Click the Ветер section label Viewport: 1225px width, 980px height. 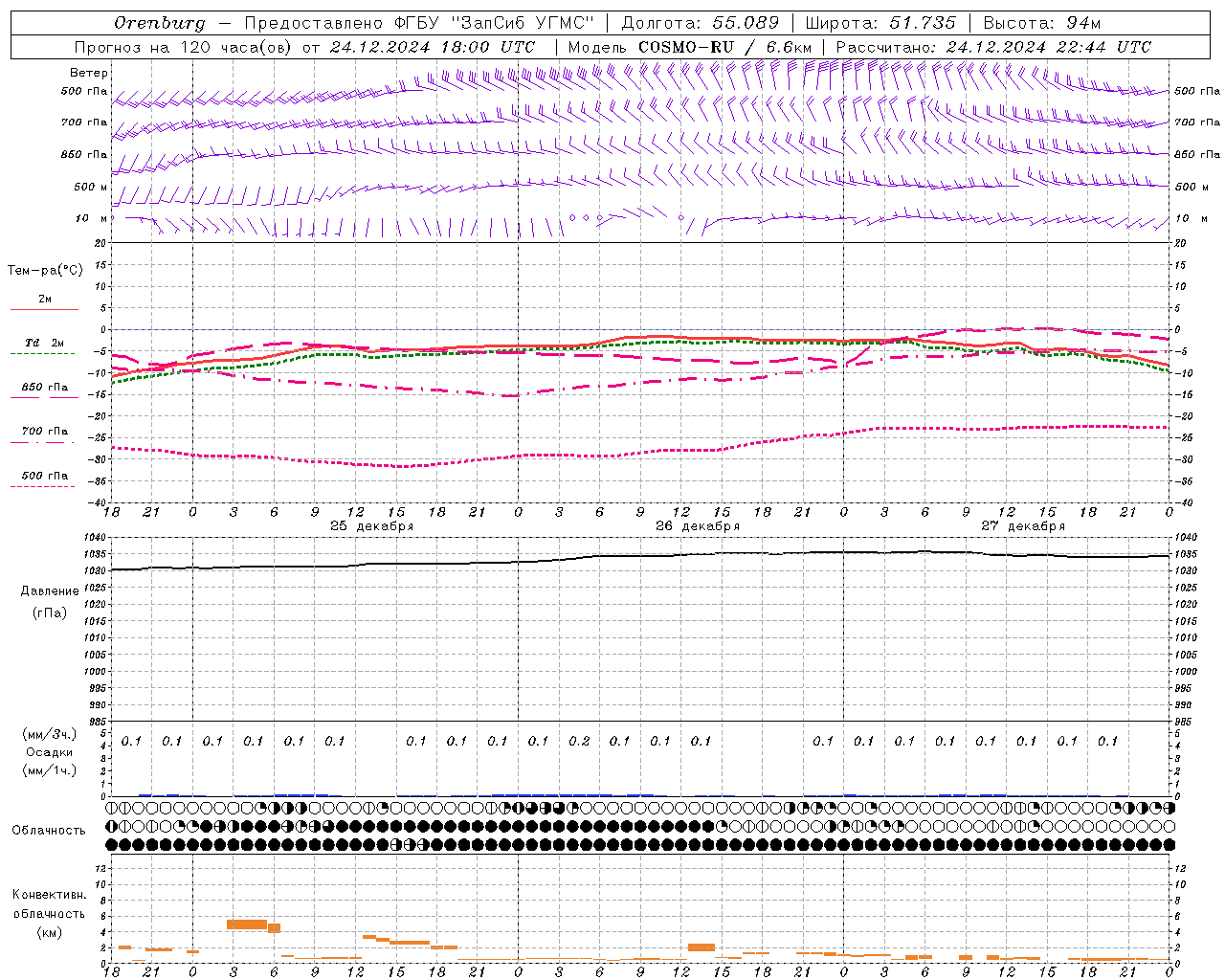[89, 73]
